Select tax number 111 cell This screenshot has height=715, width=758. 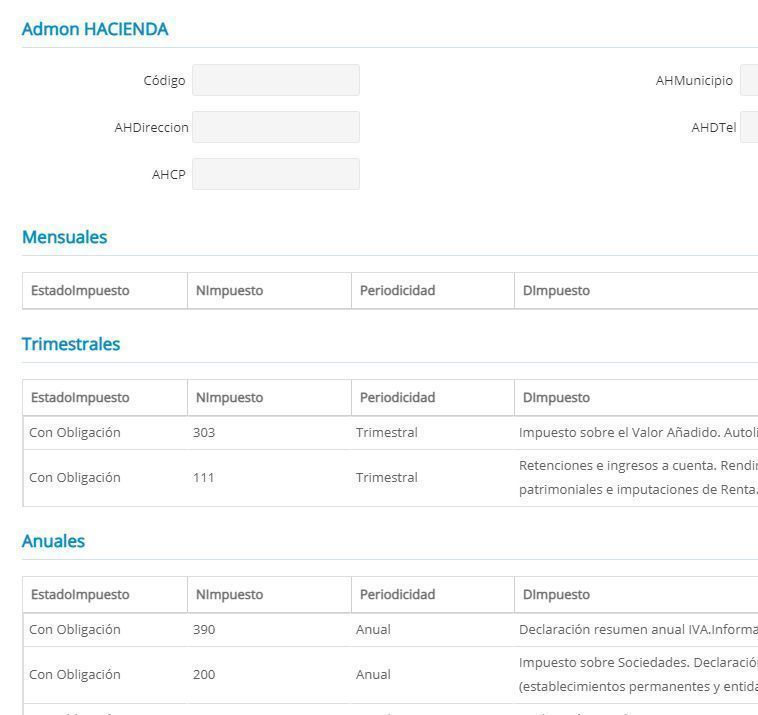point(204,478)
